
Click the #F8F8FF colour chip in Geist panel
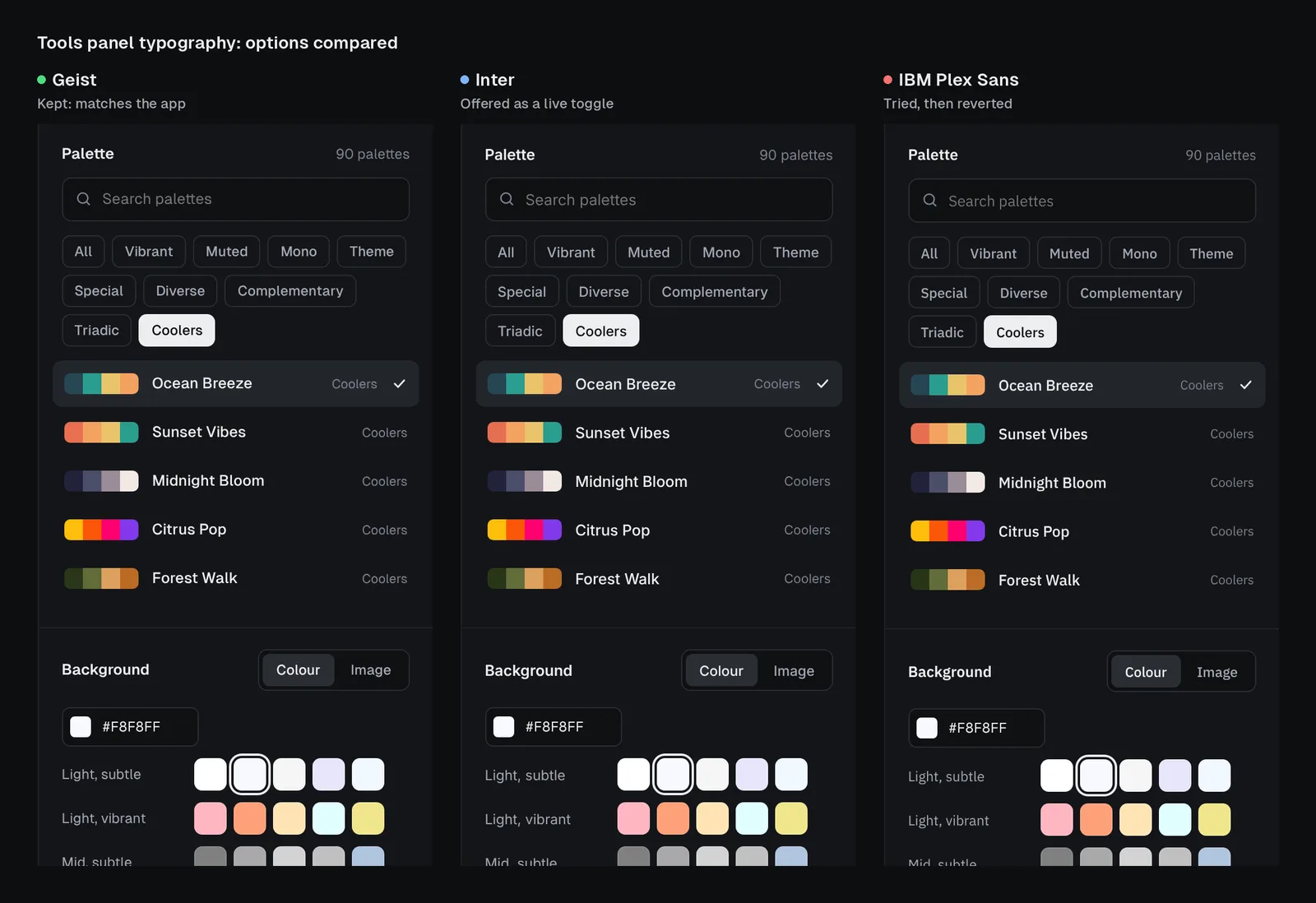tap(81, 727)
